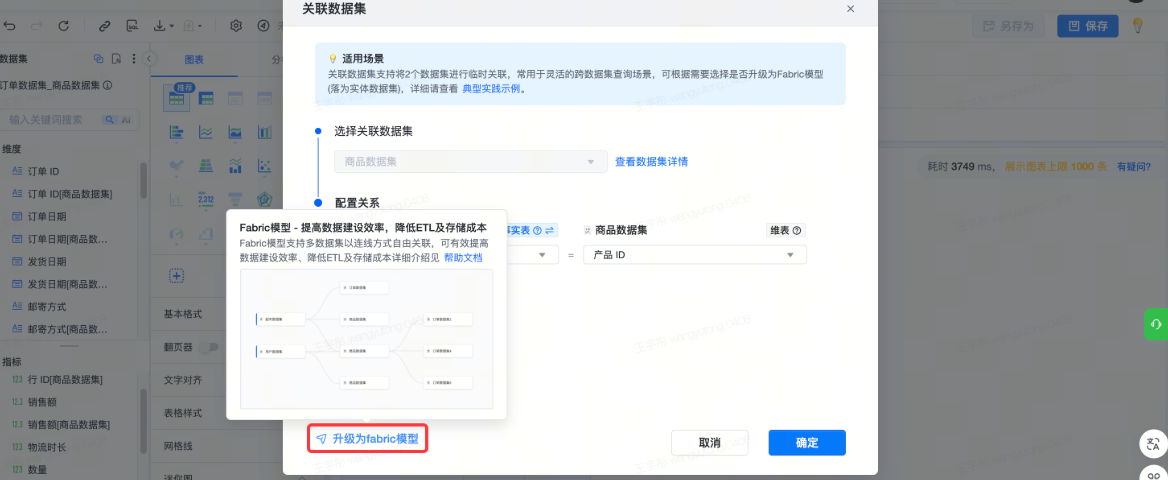Click the 确定 button
The image size is (1168, 480).
click(x=807, y=442)
